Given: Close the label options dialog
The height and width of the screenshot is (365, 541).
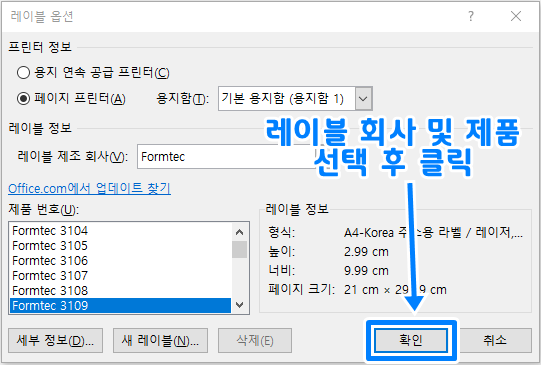Looking at the screenshot, I should pyautogui.click(x=516, y=16).
